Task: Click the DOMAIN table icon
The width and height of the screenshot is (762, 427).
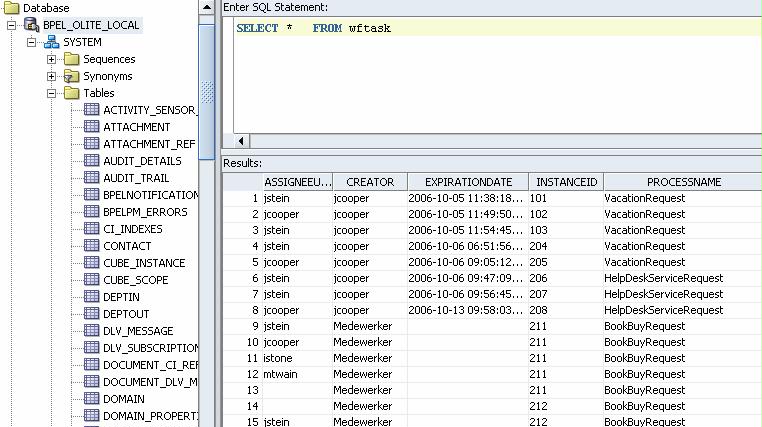Action: [x=91, y=398]
